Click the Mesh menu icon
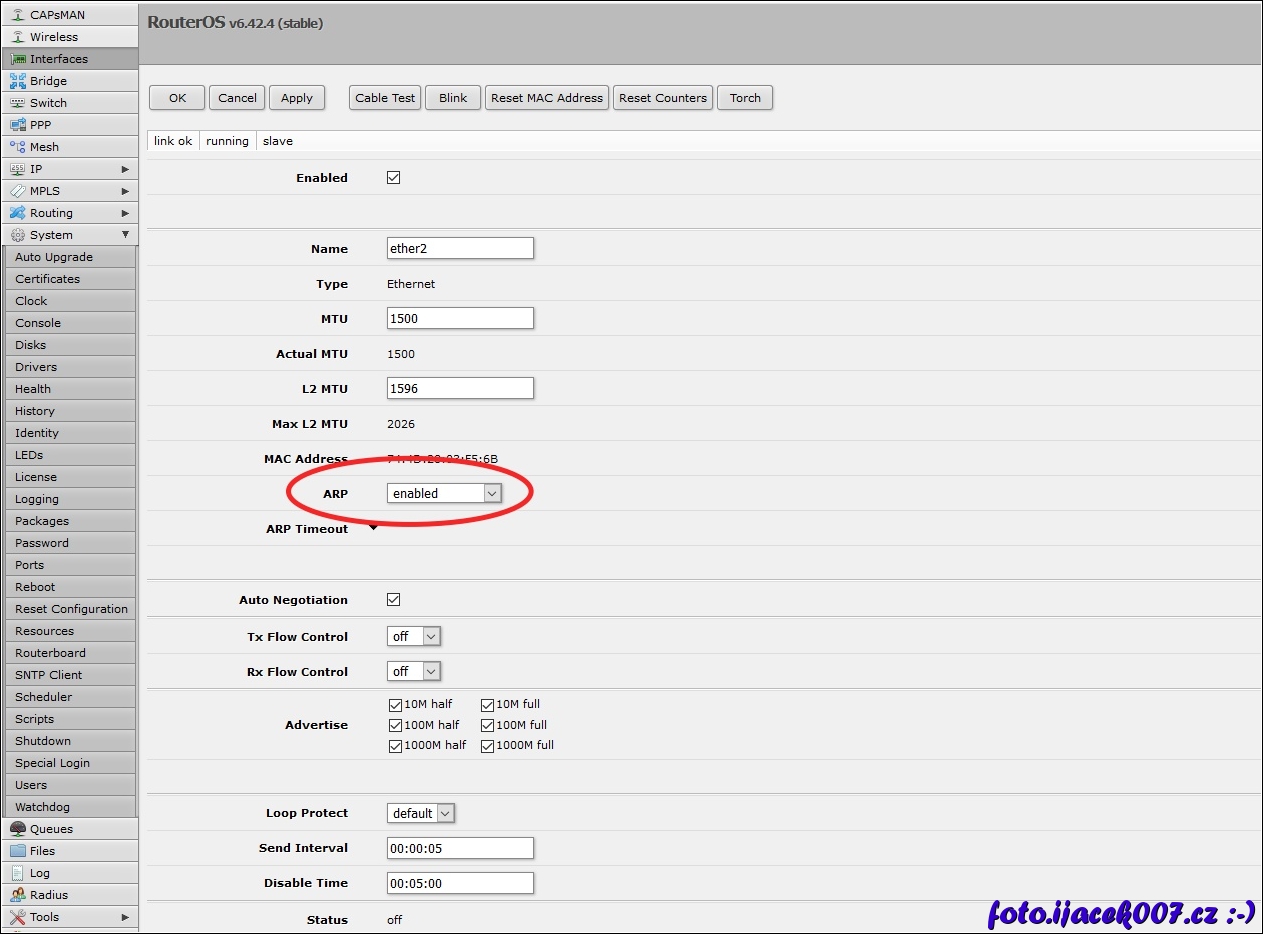The width and height of the screenshot is (1263, 934). click(18, 147)
